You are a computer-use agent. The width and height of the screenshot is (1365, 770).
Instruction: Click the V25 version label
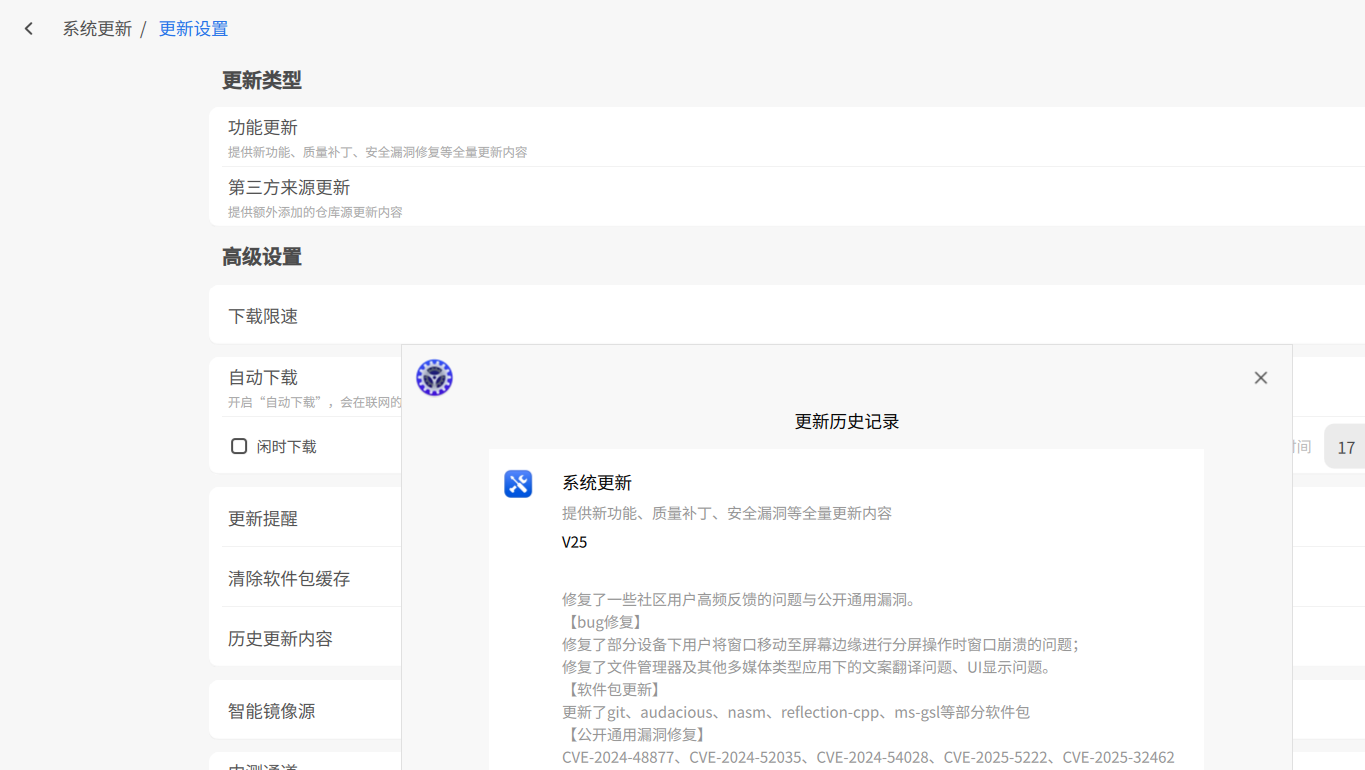click(x=575, y=542)
